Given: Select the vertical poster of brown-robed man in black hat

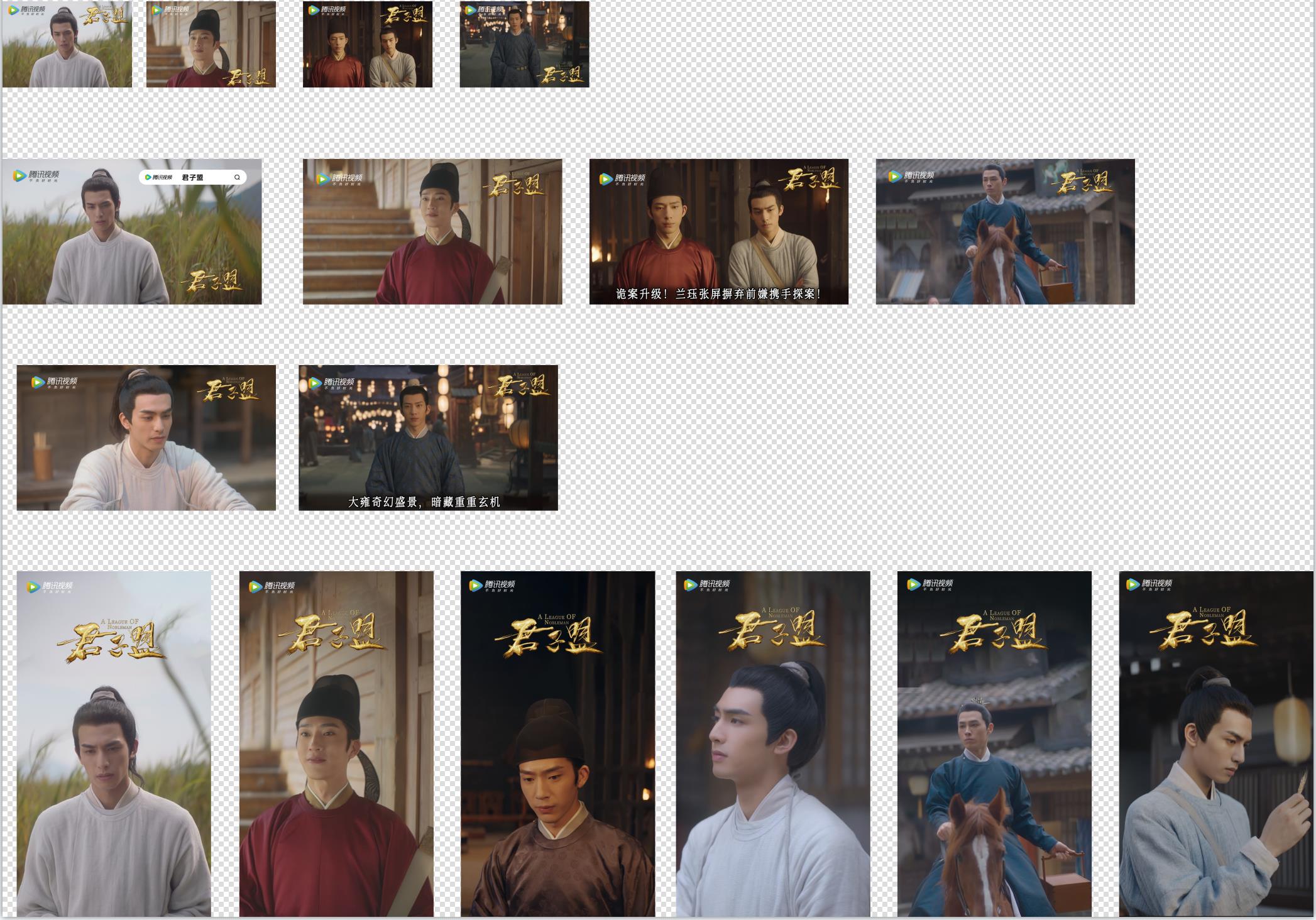Looking at the screenshot, I should (x=558, y=743).
